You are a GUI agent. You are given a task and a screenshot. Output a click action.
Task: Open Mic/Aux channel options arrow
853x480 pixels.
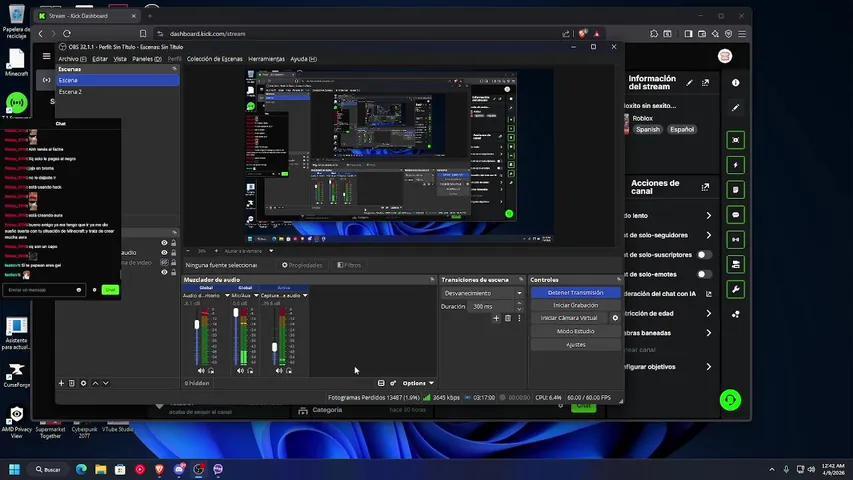(256, 296)
